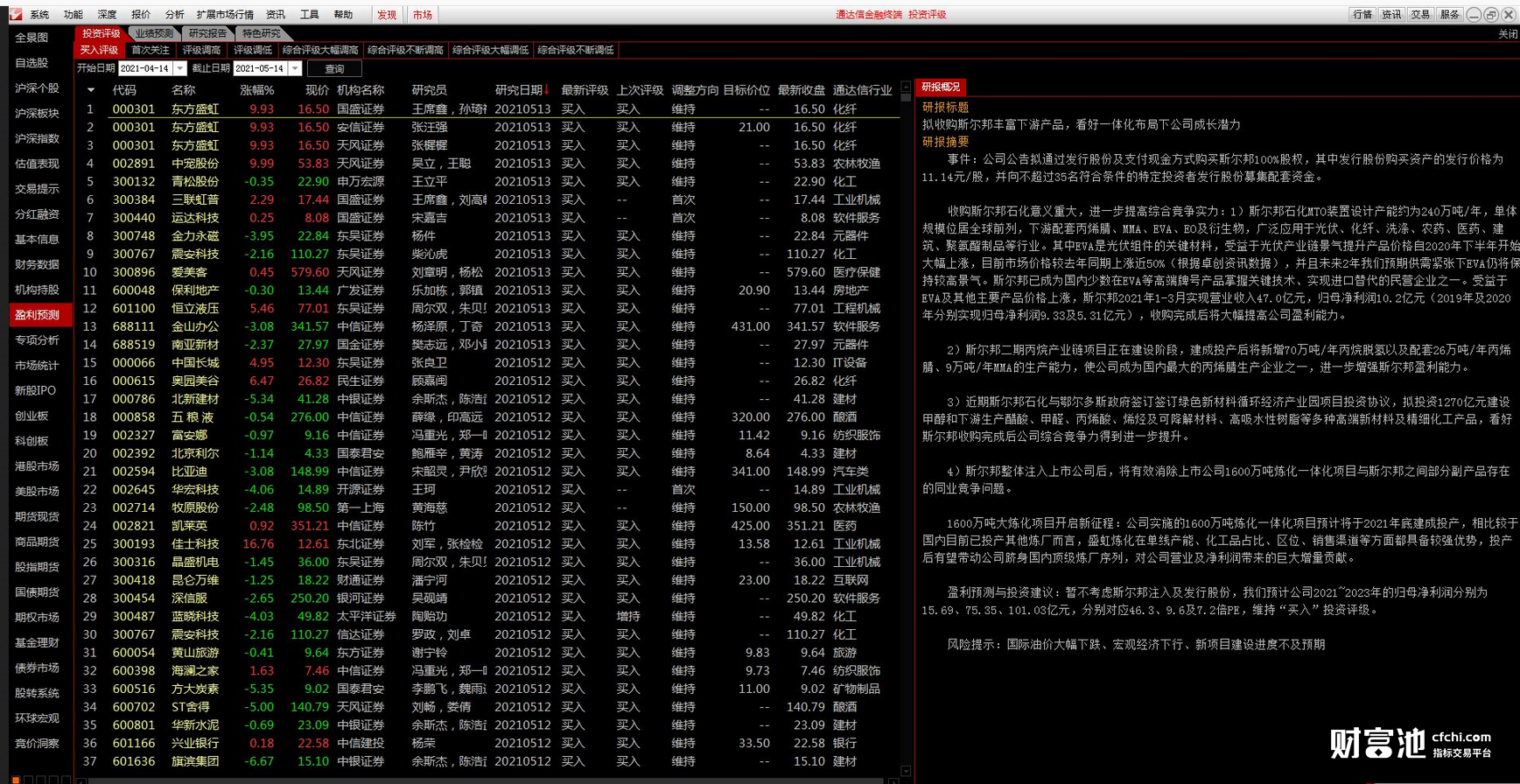Open 沪深板块 in the left sidebar
This screenshot has width=1520, height=784.
tap(37, 114)
